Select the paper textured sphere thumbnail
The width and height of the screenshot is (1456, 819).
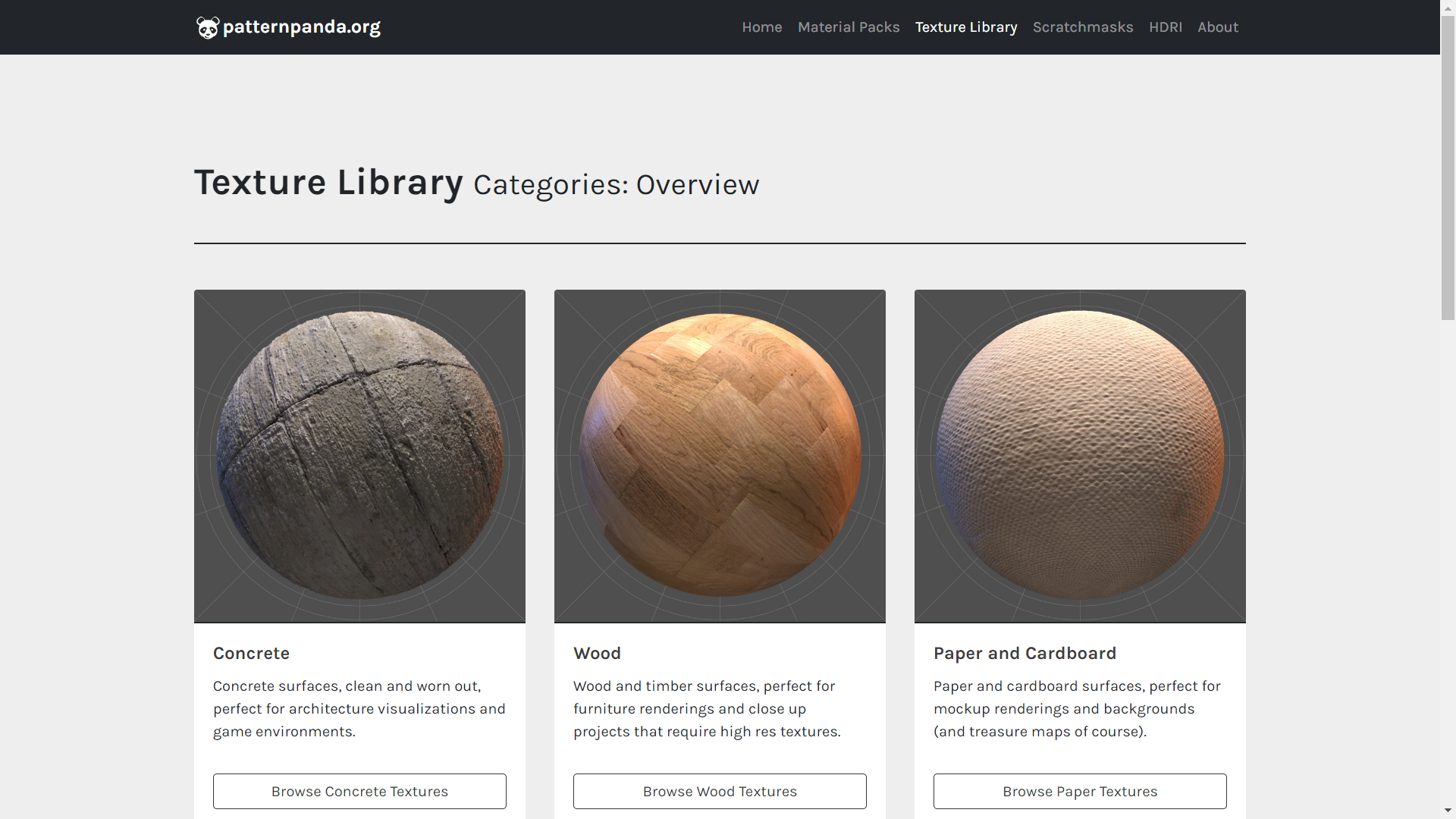(1080, 456)
